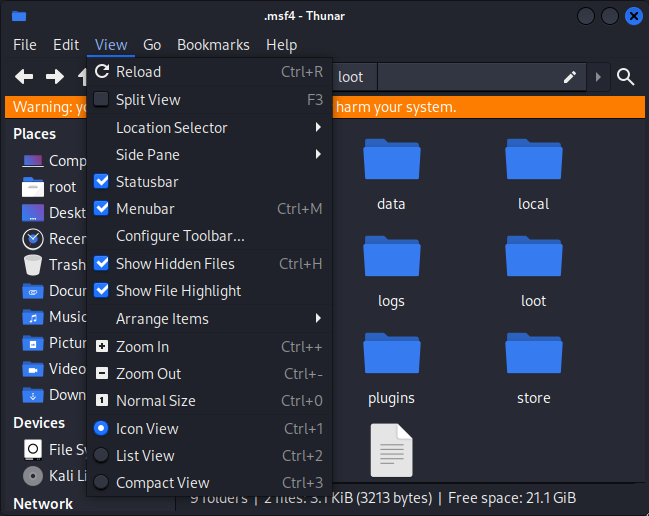This screenshot has width=649, height=516.
Task: Open the File menu
Action: pyautogui.click(x=25, y=45)
